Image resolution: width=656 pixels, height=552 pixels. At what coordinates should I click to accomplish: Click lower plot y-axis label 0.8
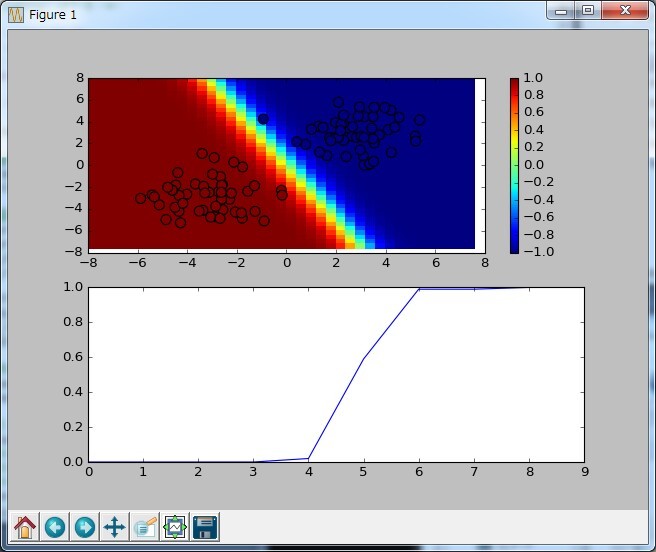73,322
